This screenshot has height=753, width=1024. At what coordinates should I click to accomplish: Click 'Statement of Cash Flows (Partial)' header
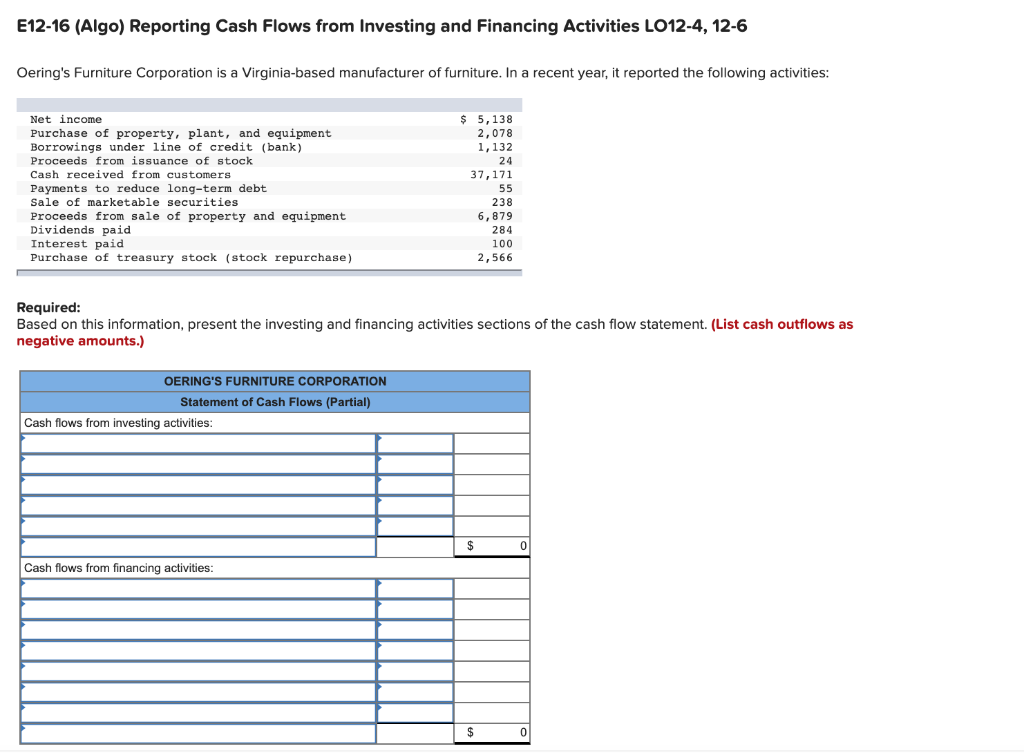275,402
